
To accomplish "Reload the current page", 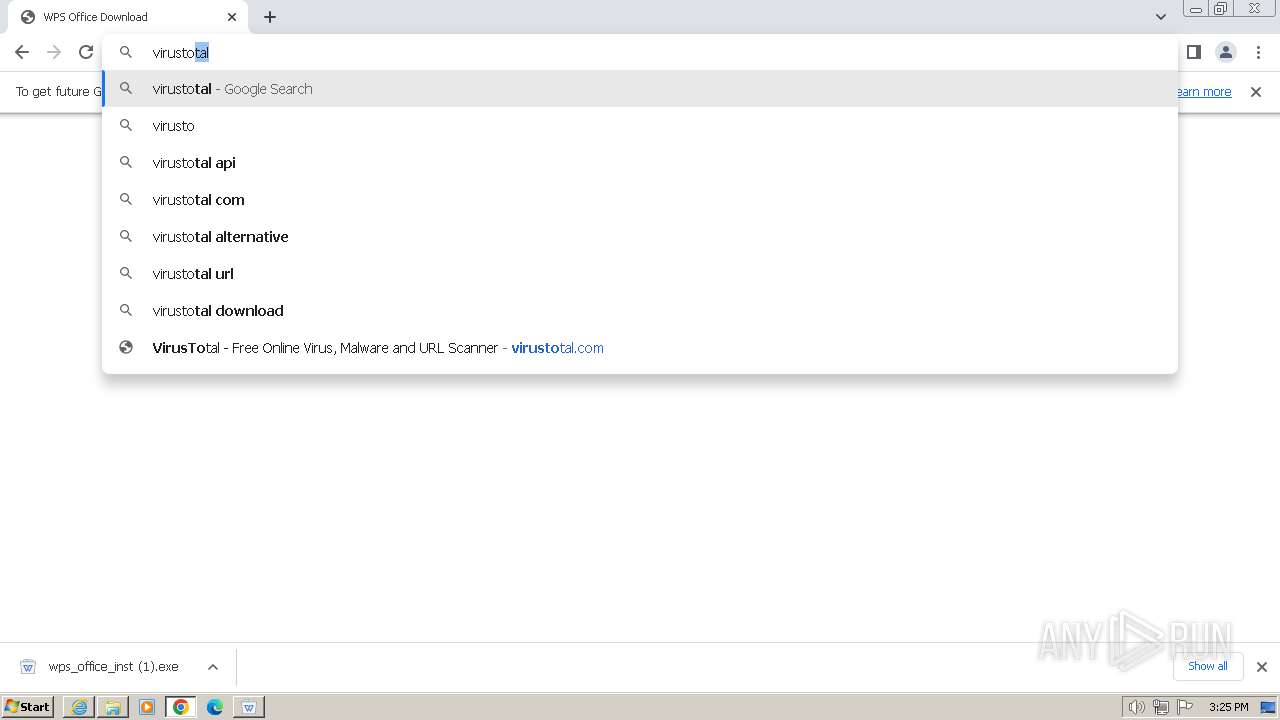I will click(86, 52).
